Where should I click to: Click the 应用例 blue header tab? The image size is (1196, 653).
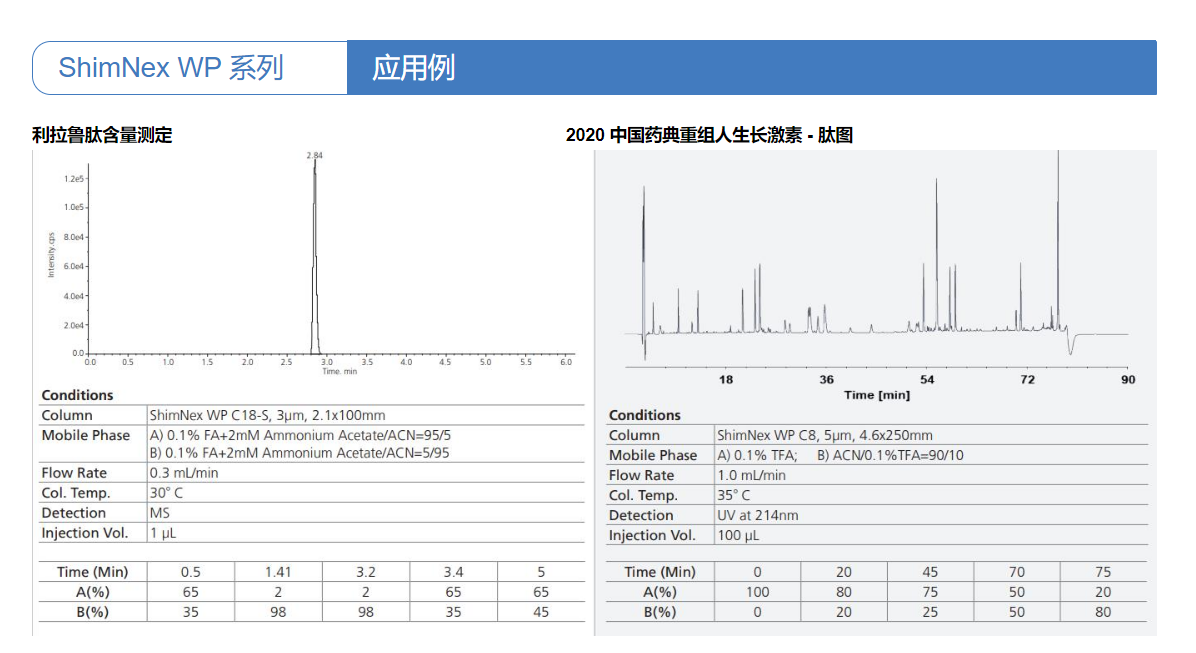(x=414, y=68)
